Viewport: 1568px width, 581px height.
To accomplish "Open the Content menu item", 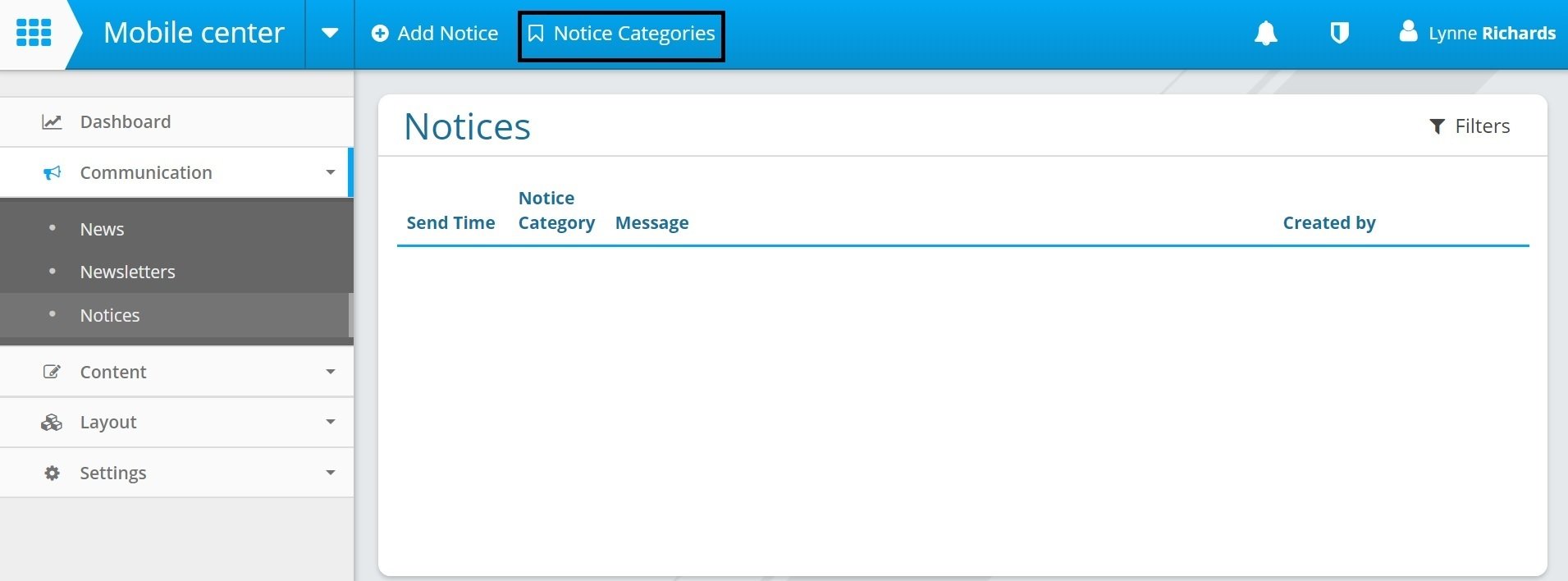I will coord(176,372).
